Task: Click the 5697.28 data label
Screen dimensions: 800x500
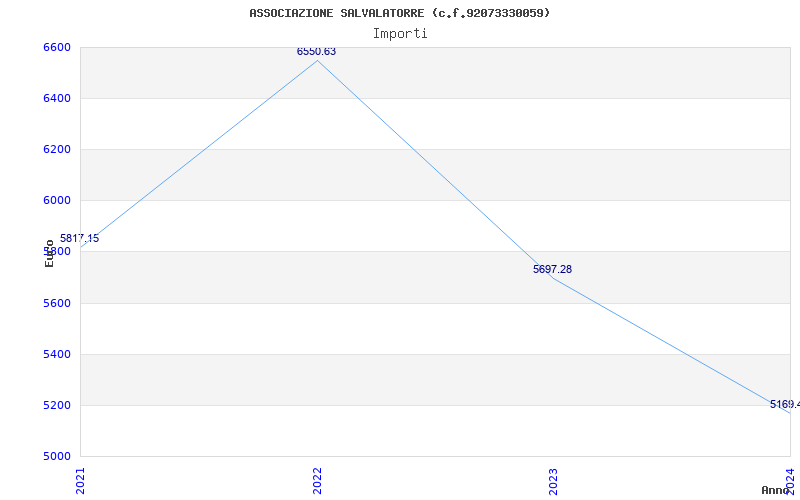Action: [x=553, y=269]
